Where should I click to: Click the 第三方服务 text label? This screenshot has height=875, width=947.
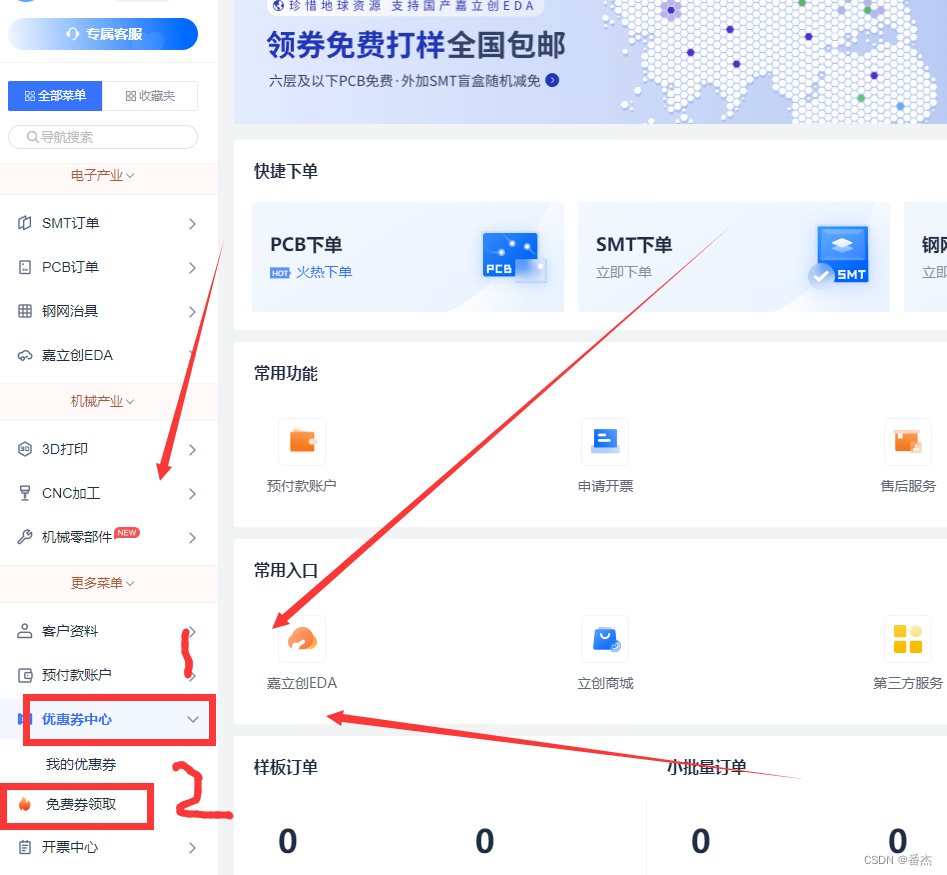tap(908, 684)
